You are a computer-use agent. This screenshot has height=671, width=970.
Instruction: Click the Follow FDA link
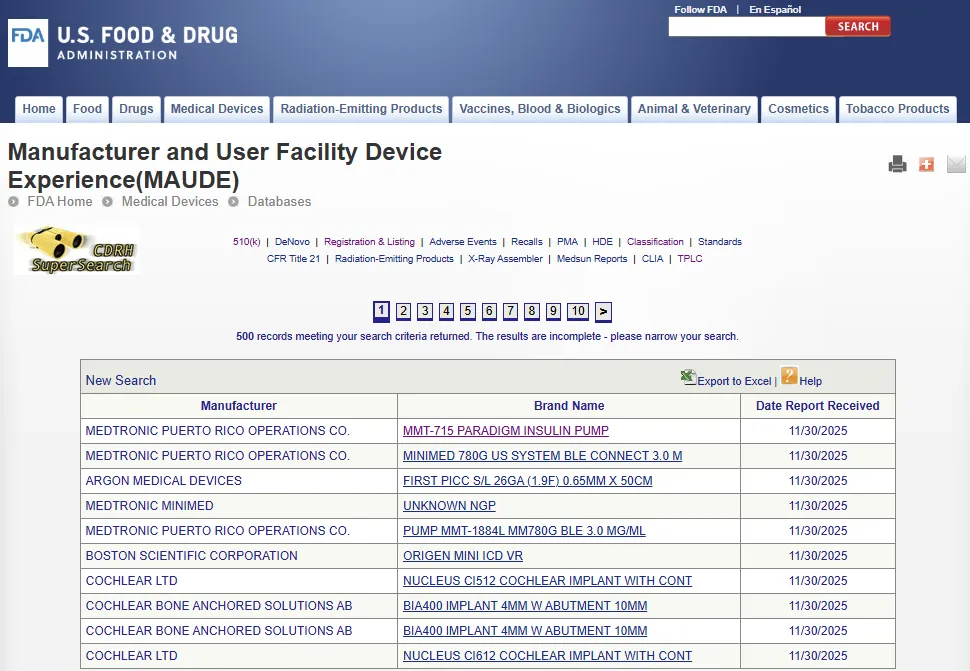click(700, 9)
